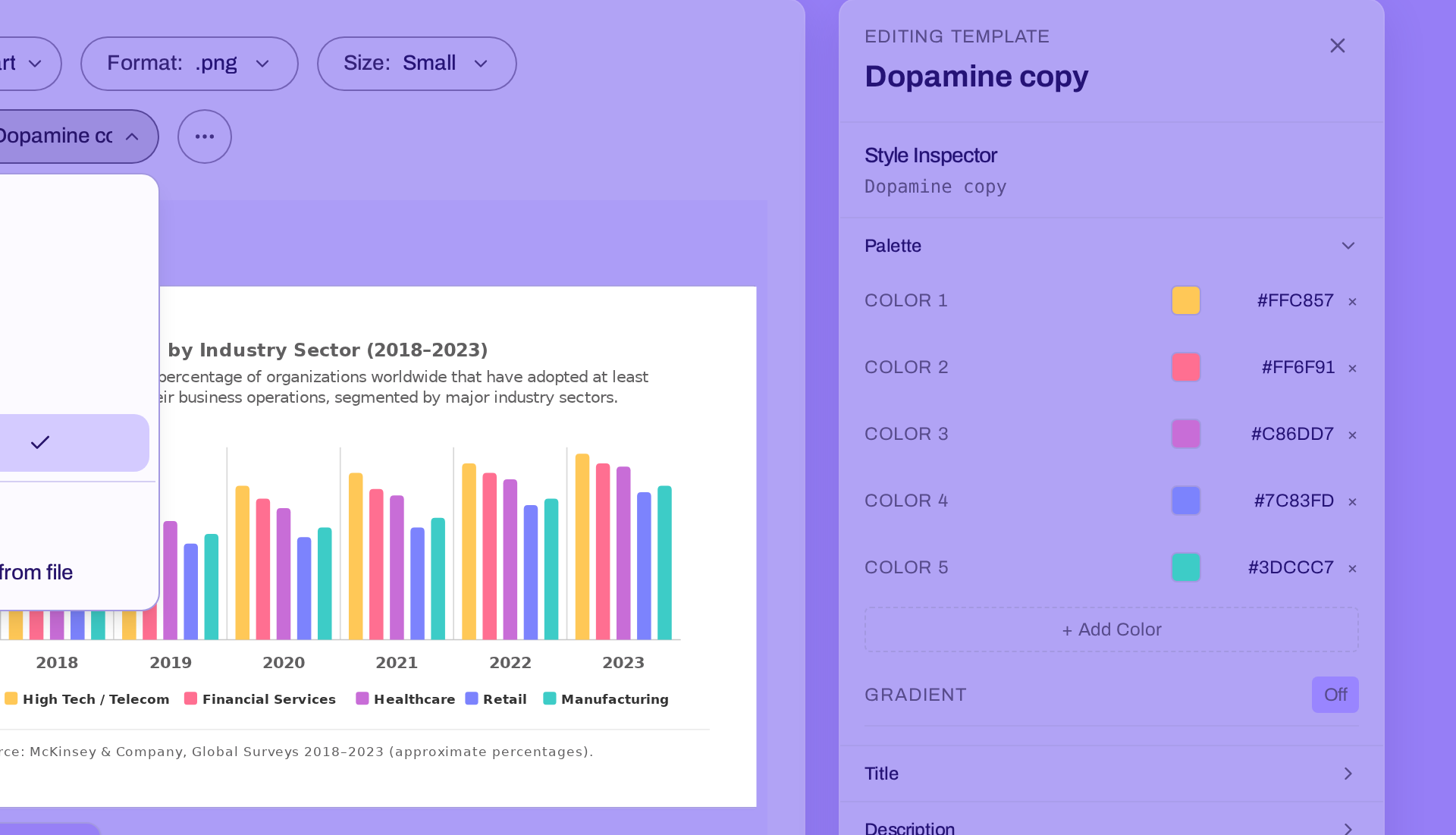Click the High Tech / Telecom legend entry
The image size is (1456, 835).
(86, 699)
